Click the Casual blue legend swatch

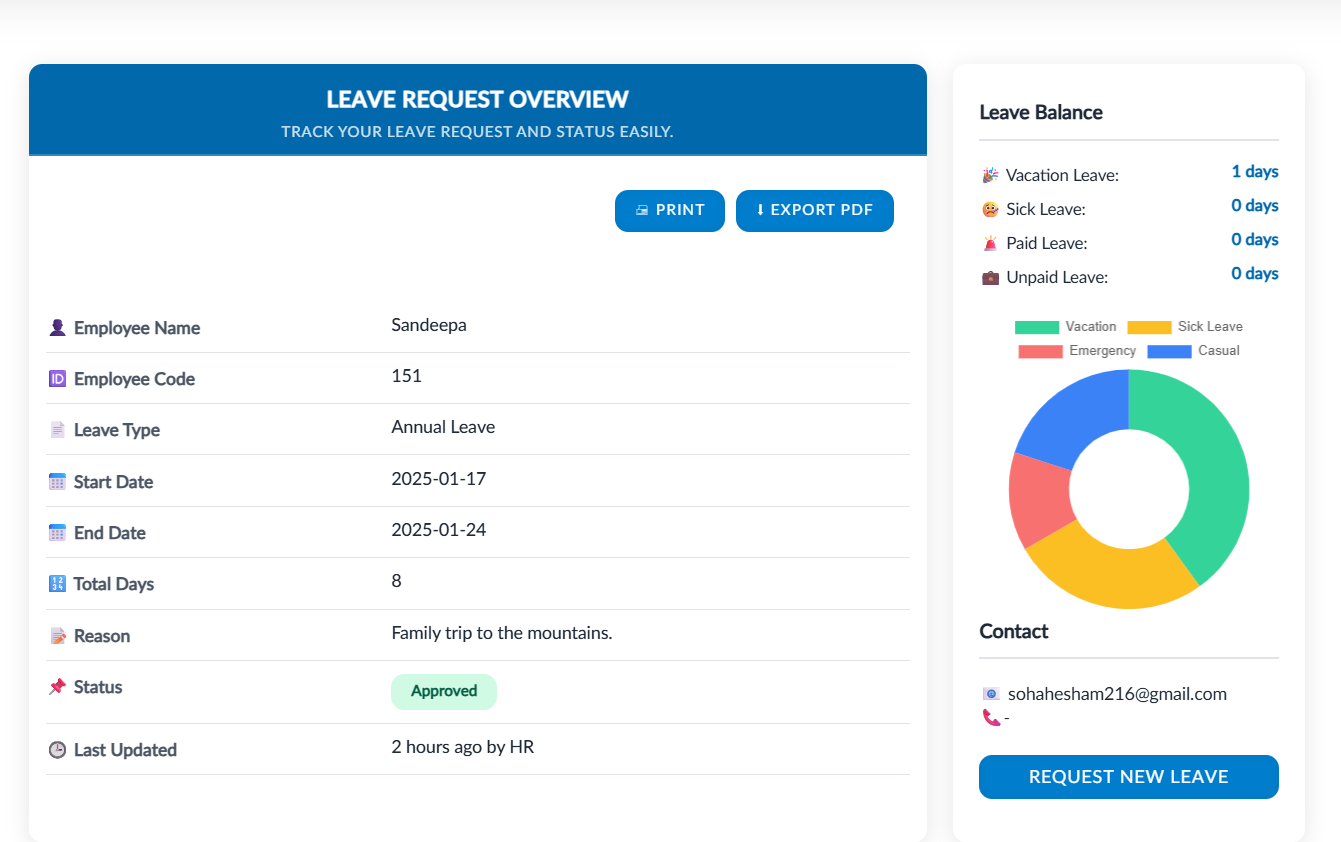tap(1169, 351)
